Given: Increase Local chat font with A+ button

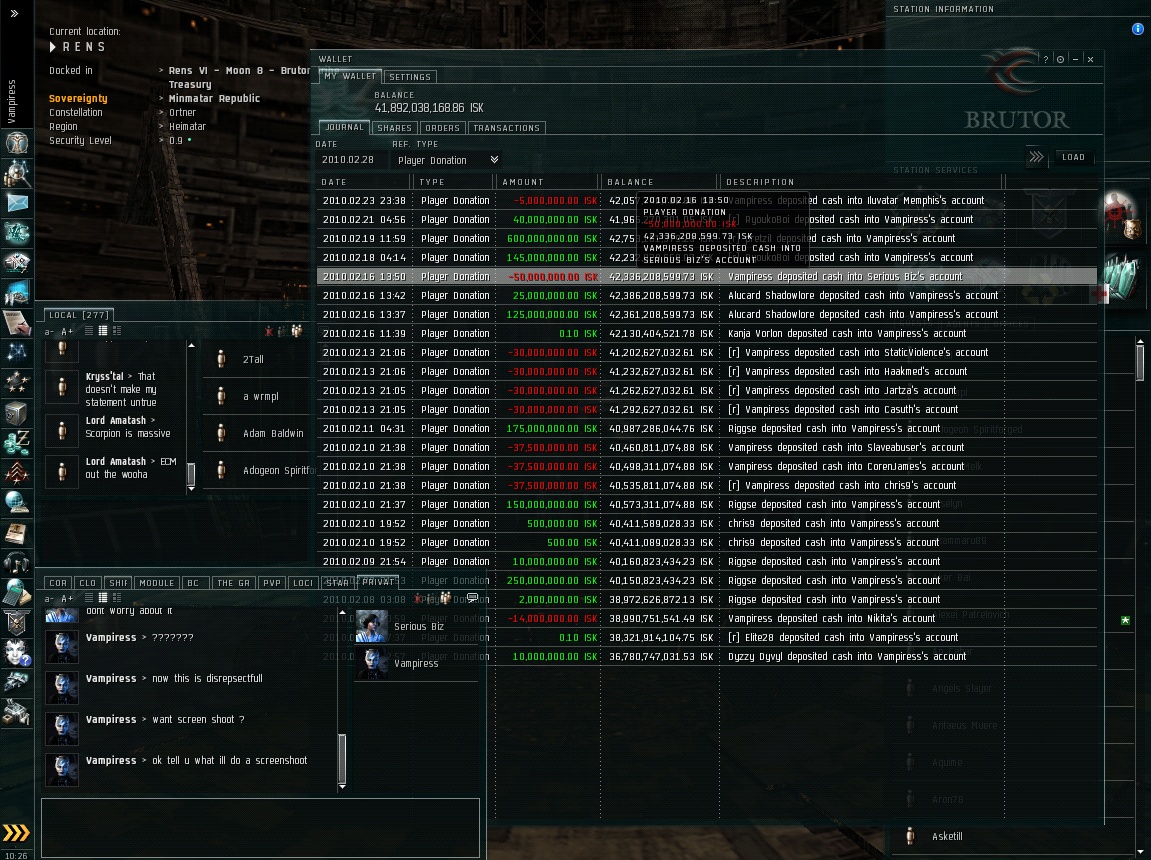Looking at the screenshot, I should pos(67,332).
